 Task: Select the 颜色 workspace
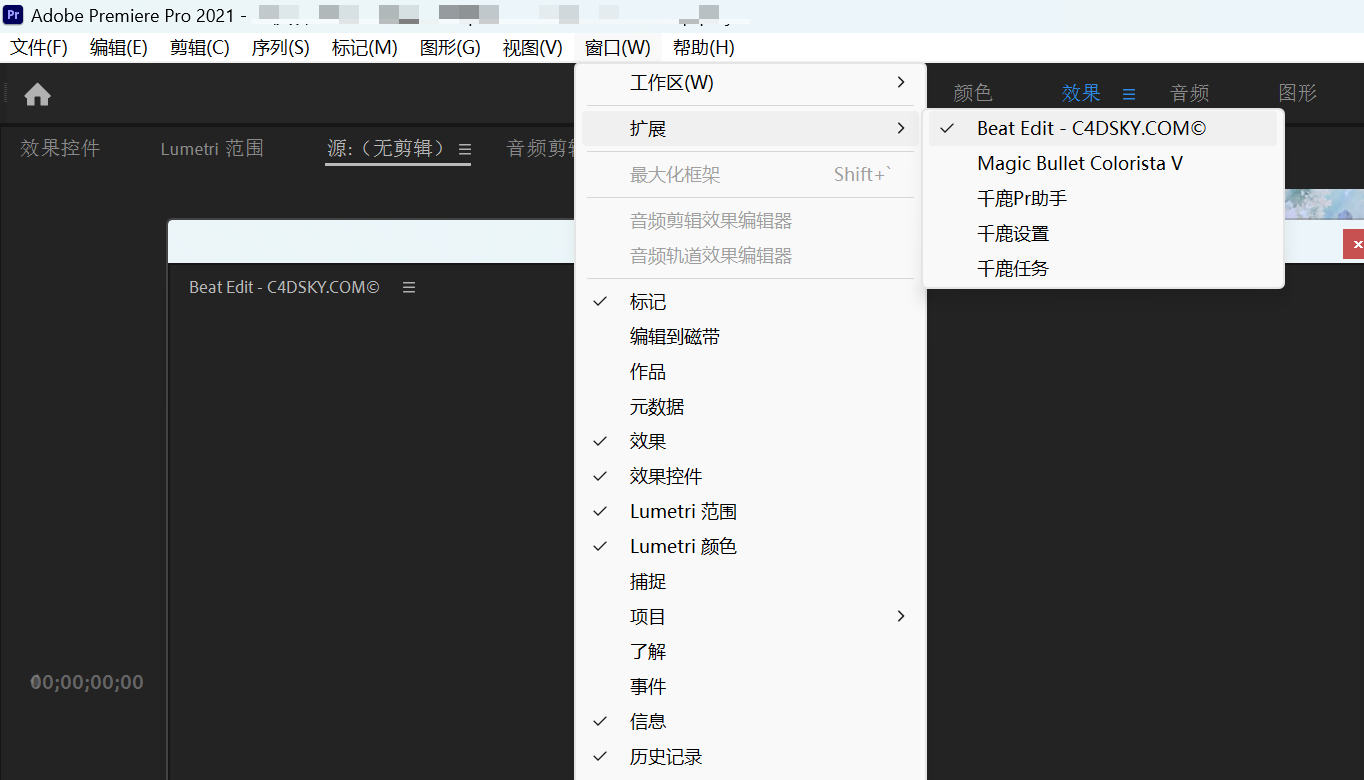971,93
